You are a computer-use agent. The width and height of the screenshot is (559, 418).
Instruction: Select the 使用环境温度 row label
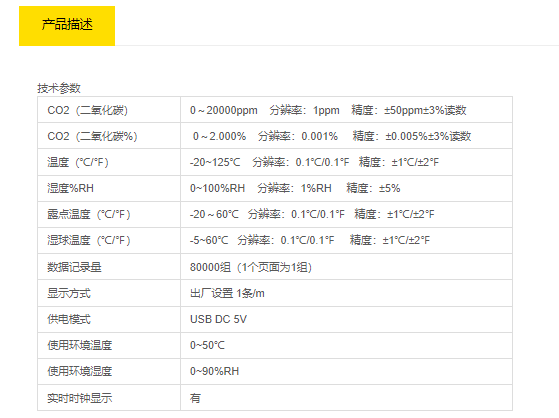click(x=109, y=345)
